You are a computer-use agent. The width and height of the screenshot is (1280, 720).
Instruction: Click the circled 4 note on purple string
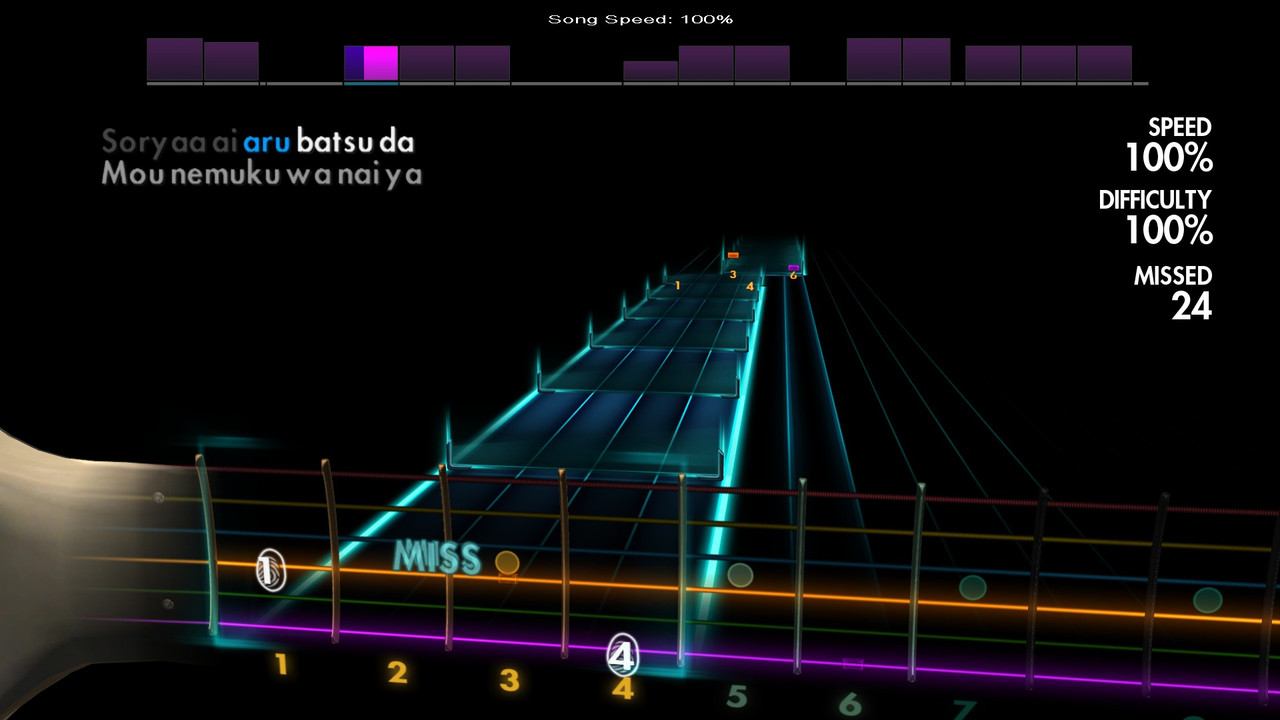[622, 655]
